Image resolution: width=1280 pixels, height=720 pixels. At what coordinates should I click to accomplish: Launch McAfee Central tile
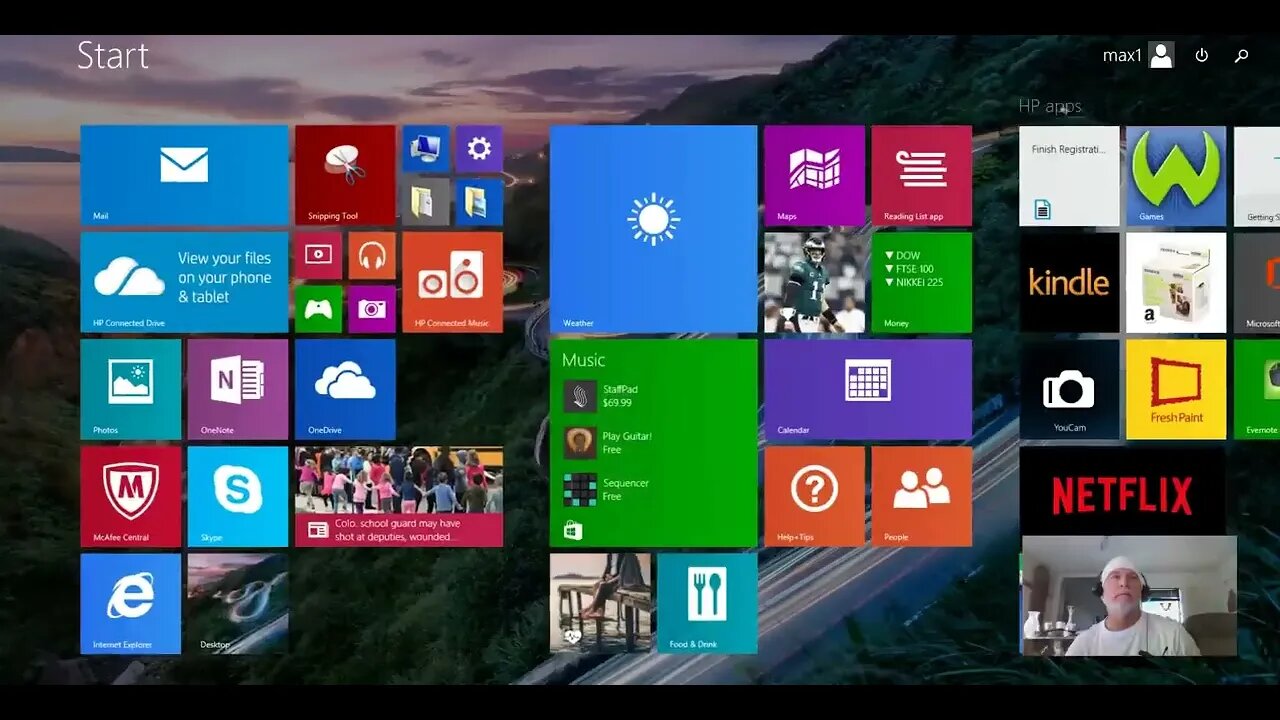click(x=130, y=496)
